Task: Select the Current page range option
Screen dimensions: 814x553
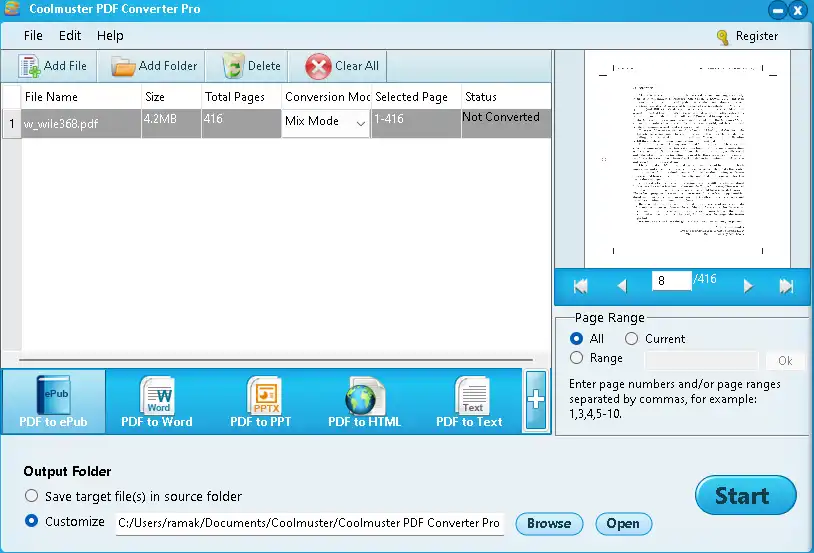Action: point(632,339)
